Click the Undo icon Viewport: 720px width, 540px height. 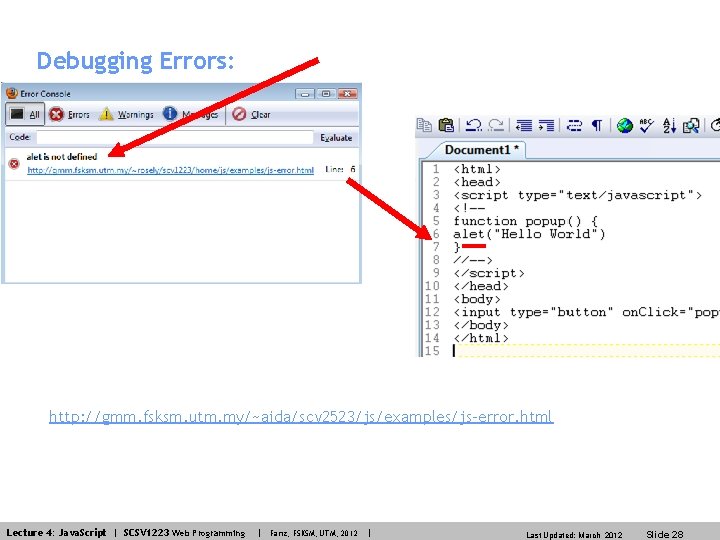pos(473,125)
